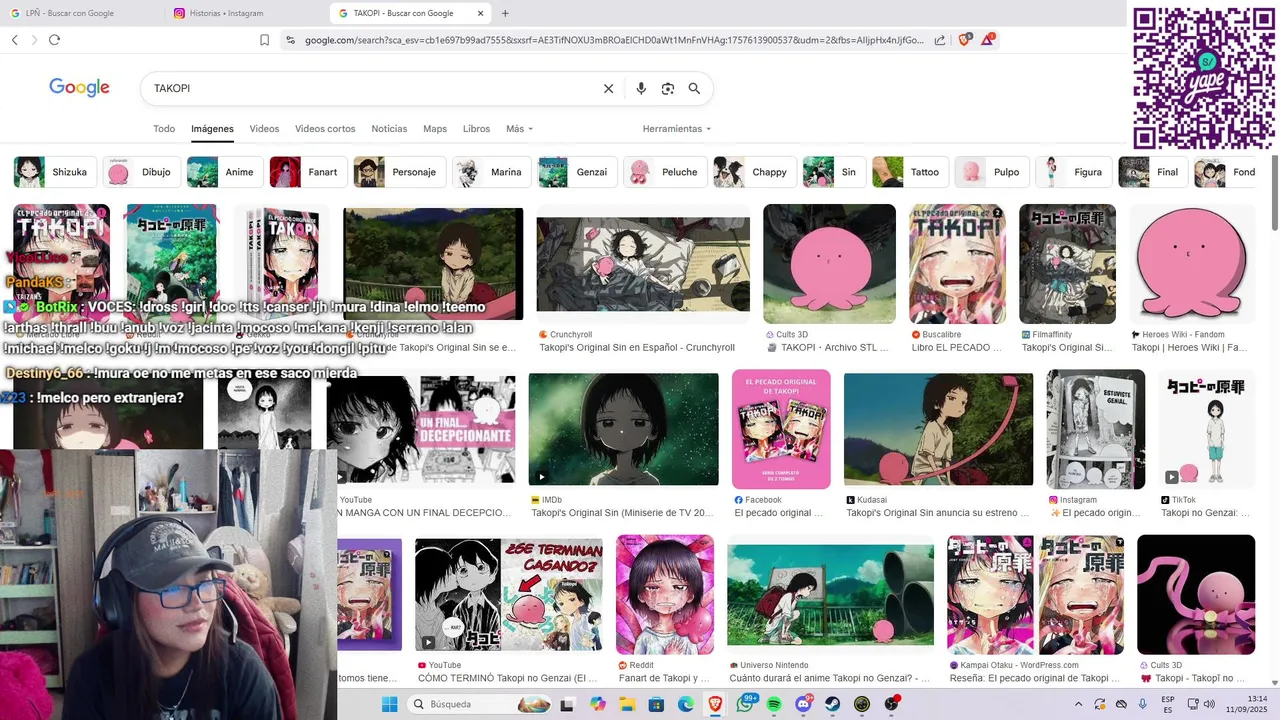This screenshot has height=720, width=1280.
Task: Open Microsoft Store from the taskbar
Action: [x=656, y=704]
